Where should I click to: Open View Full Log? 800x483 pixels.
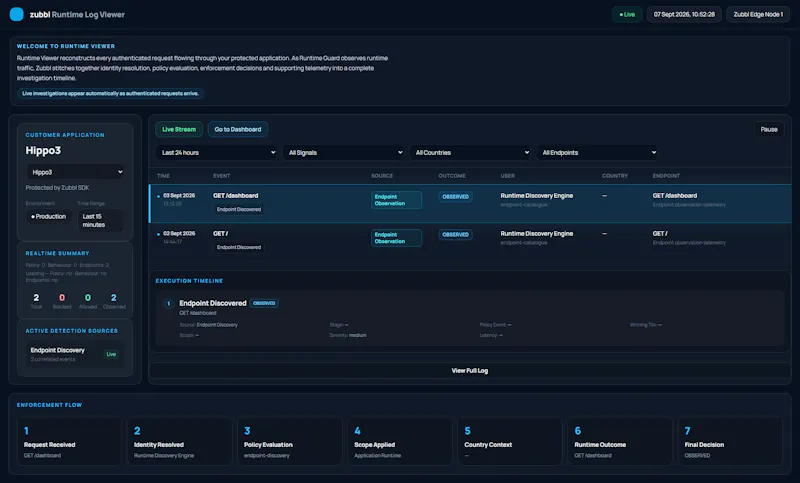(470, 371)
